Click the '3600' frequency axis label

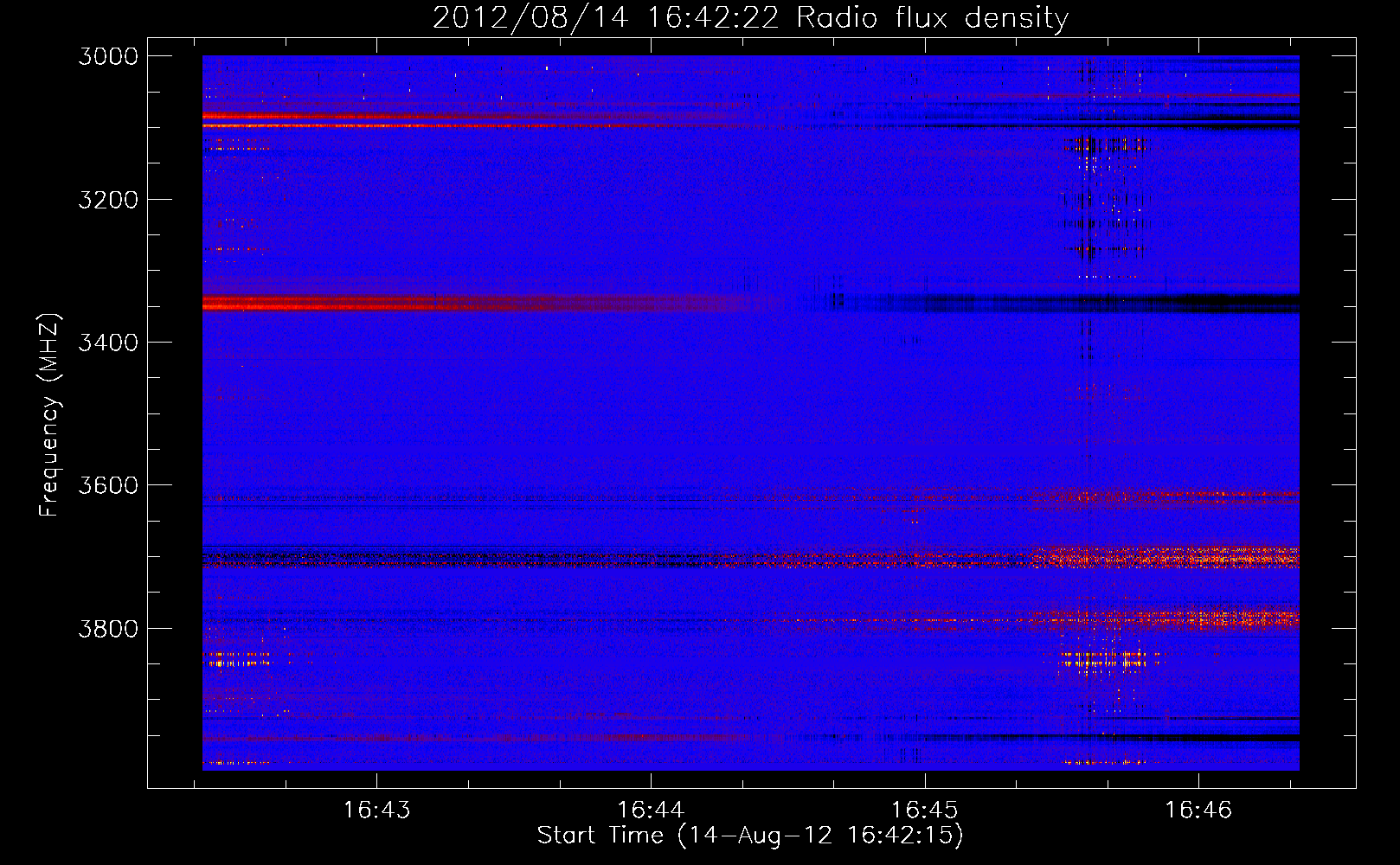point(108,485)
